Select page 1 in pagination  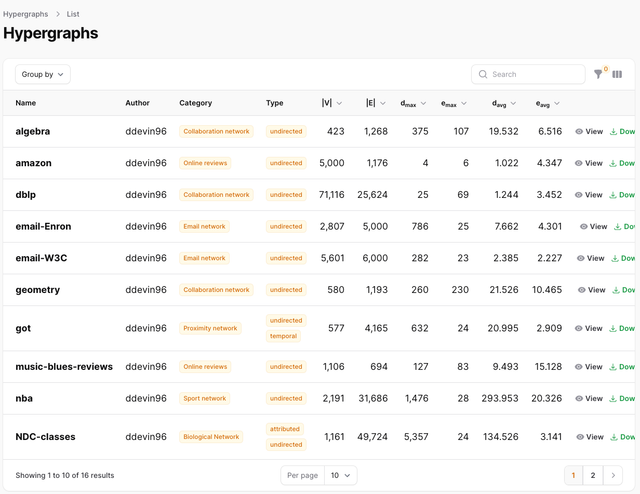click(573, 475)
